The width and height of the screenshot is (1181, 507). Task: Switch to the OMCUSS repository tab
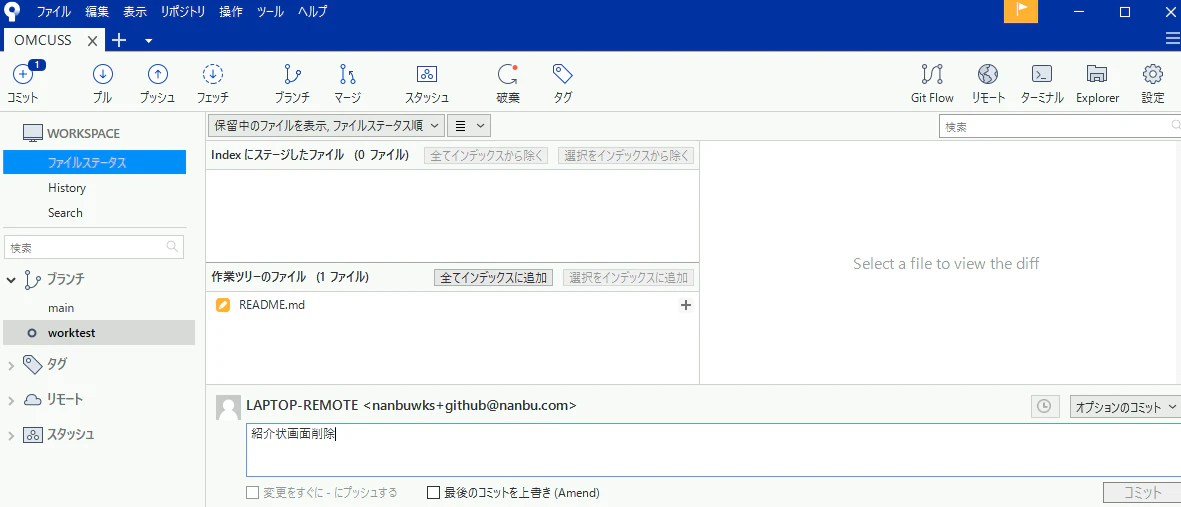[x=43, y=41]
